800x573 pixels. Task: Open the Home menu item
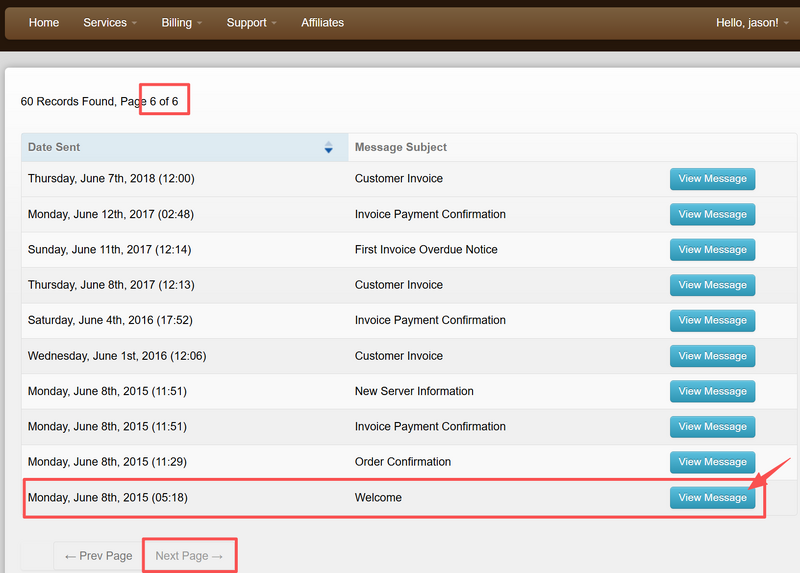[44, 22]
